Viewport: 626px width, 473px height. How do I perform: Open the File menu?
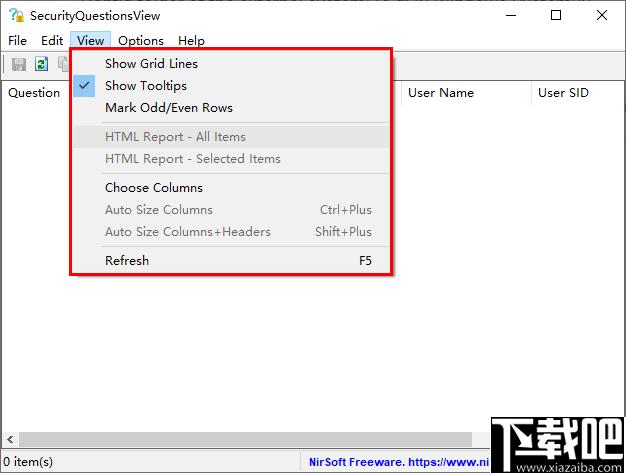tap(18, 41)
